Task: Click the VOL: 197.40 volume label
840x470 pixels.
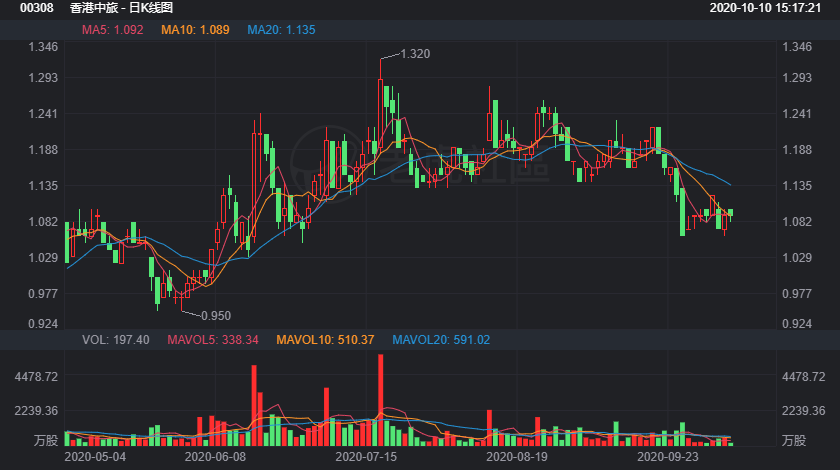Action: (x=116, y=340)
